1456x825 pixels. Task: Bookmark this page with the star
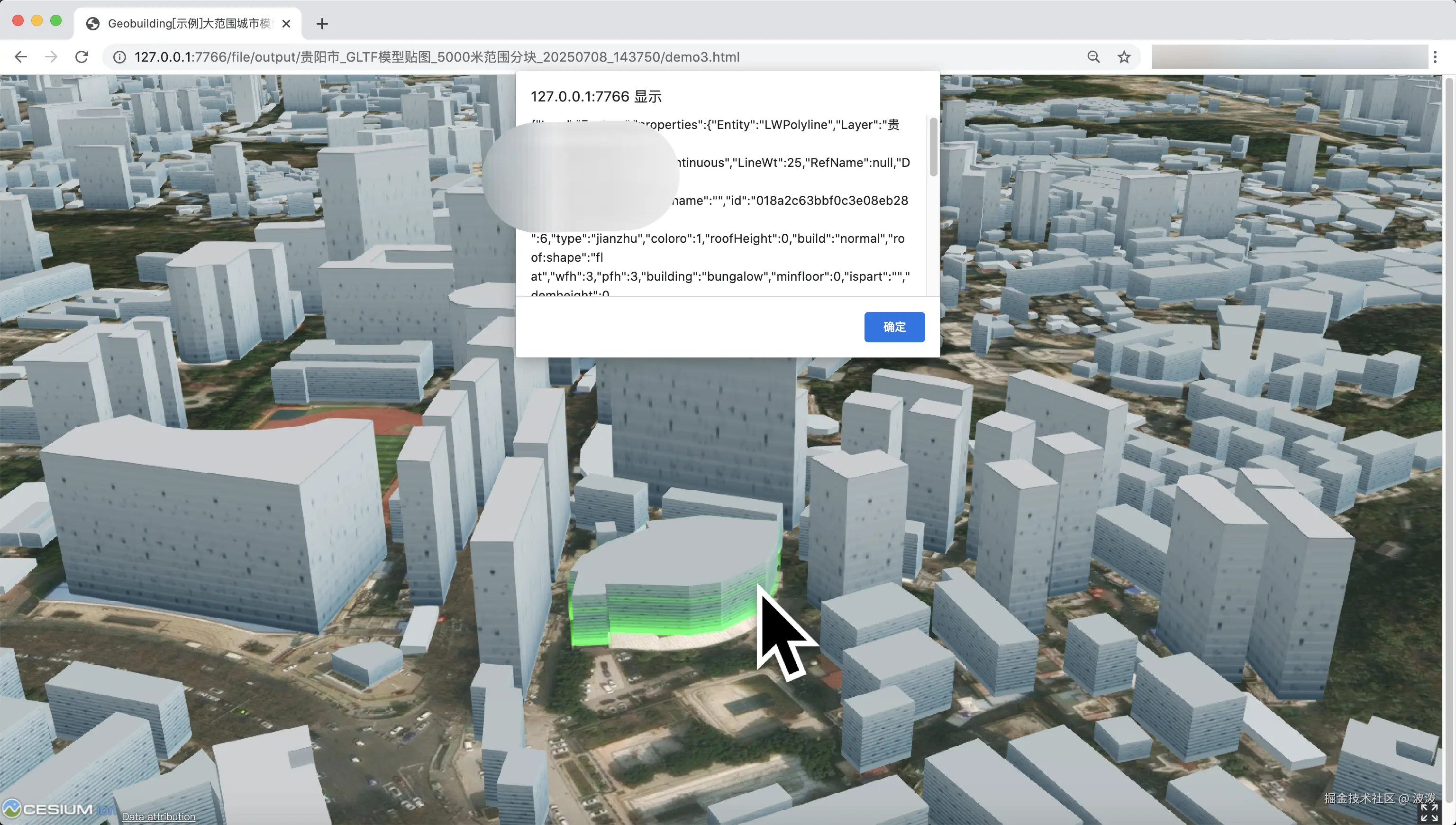[1124, 57]
